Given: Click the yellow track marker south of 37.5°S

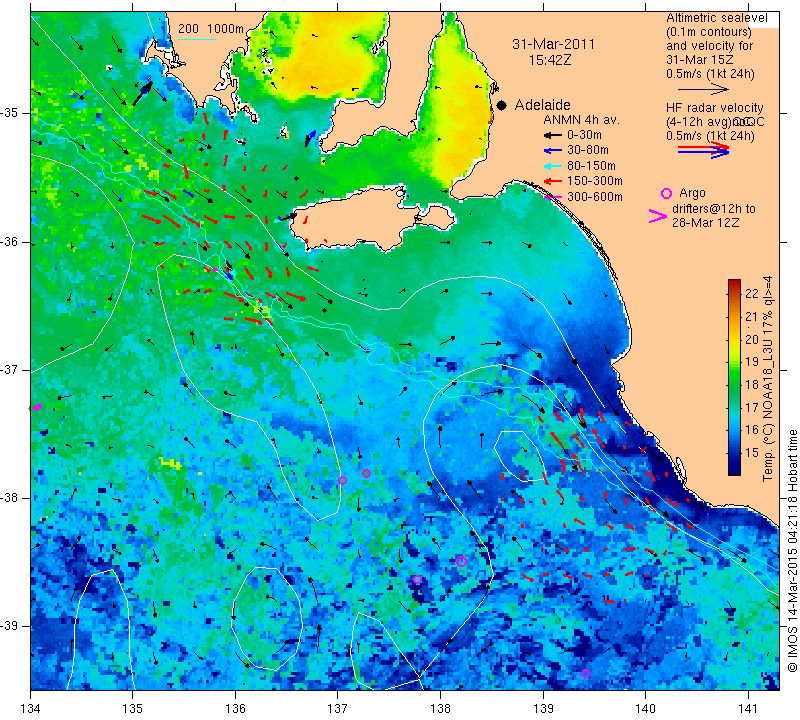Looking at the screenshot, I should tap(170, 463).
